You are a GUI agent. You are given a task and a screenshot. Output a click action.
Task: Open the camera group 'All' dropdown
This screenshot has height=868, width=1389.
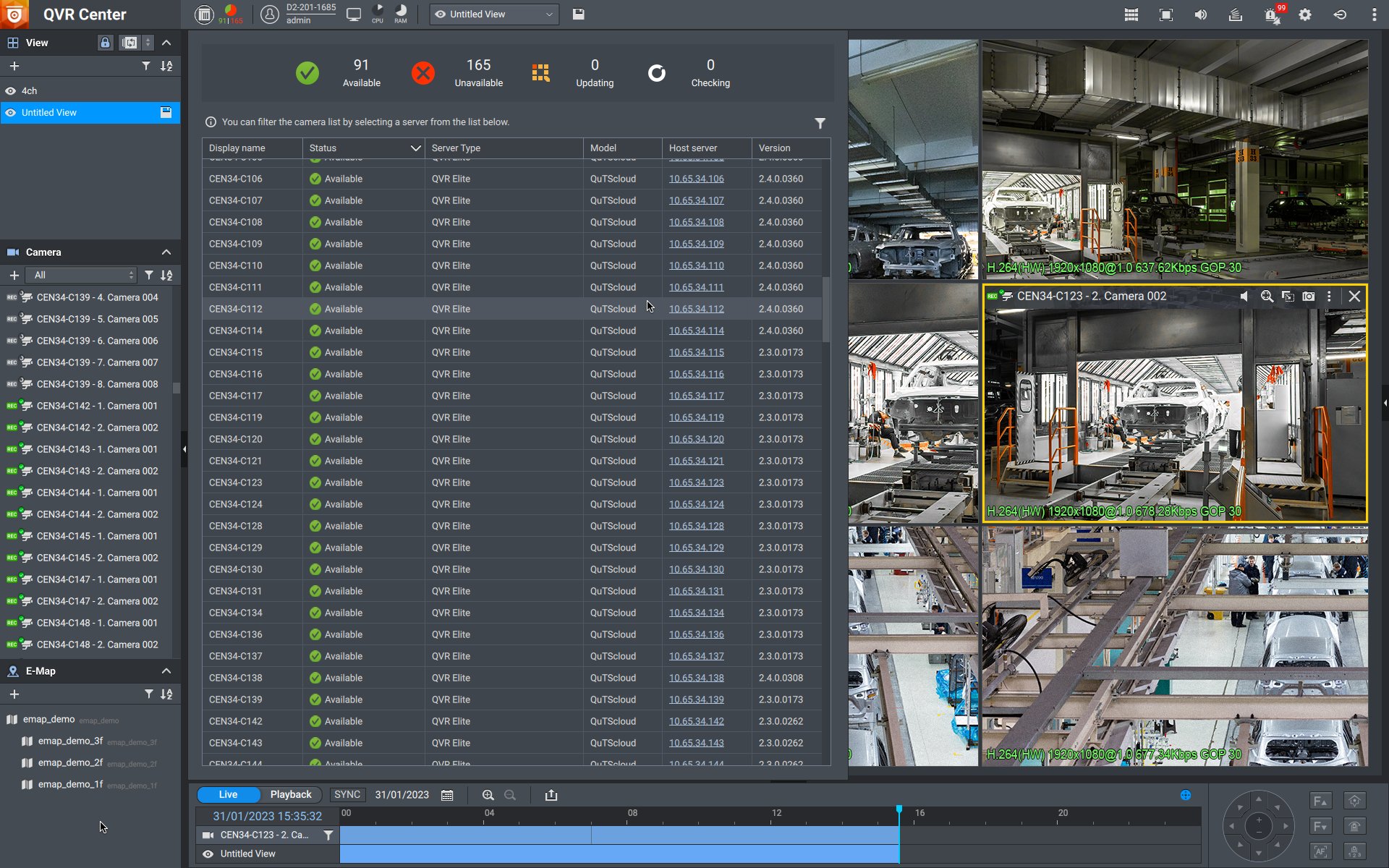[x=82, y=275]
